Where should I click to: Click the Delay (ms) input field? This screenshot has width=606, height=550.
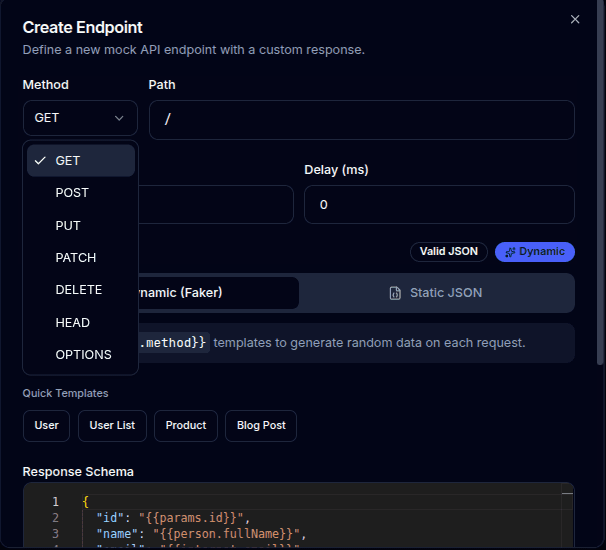tap(439, 204)
